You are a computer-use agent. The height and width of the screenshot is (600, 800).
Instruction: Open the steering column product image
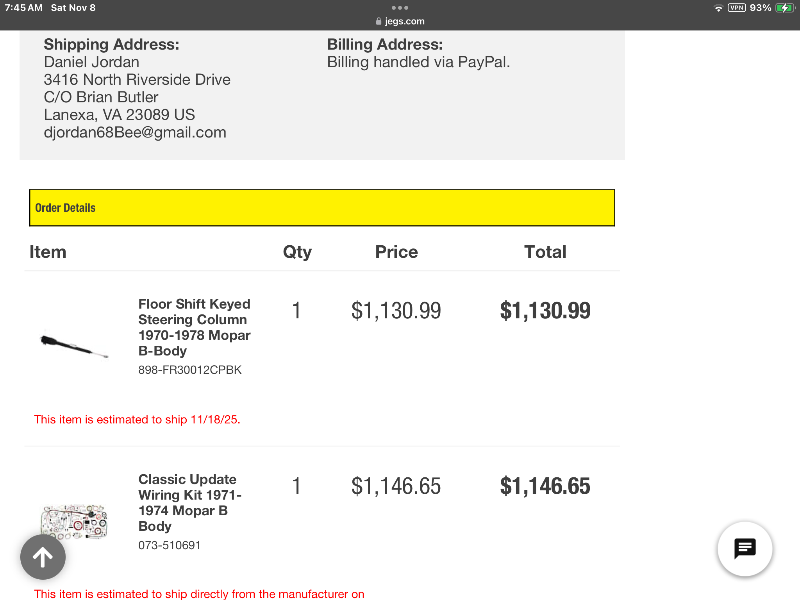coord(74,346)
